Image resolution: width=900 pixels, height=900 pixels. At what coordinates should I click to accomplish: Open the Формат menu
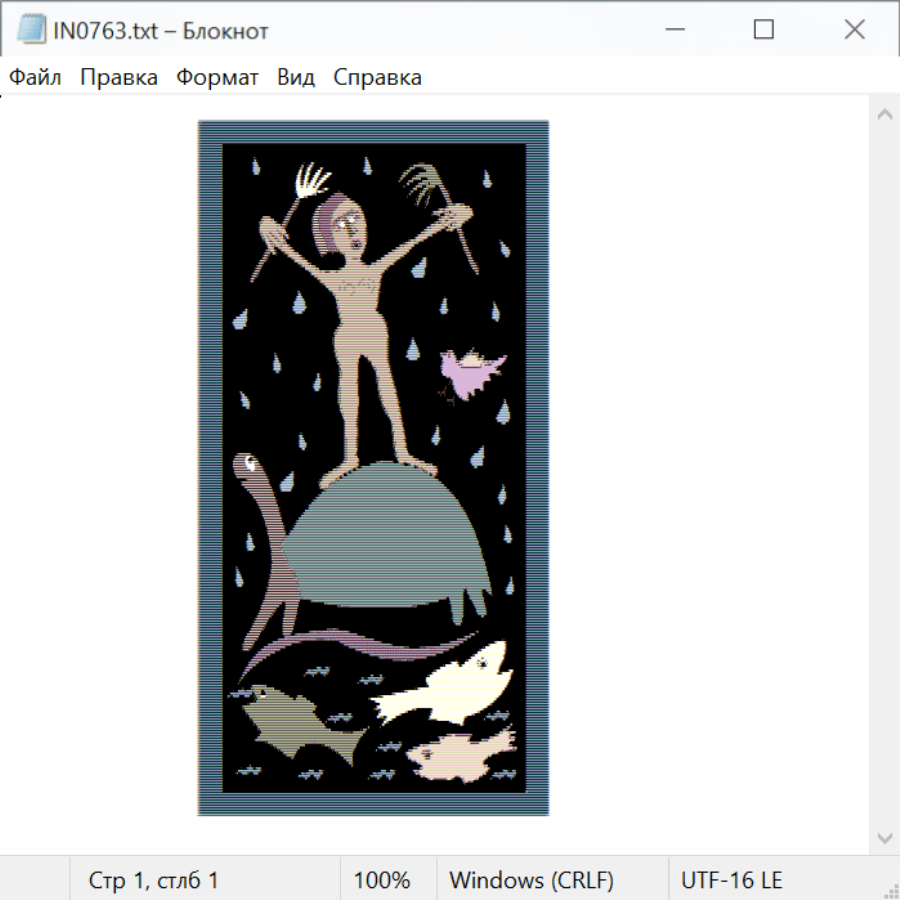coord(217,78)
